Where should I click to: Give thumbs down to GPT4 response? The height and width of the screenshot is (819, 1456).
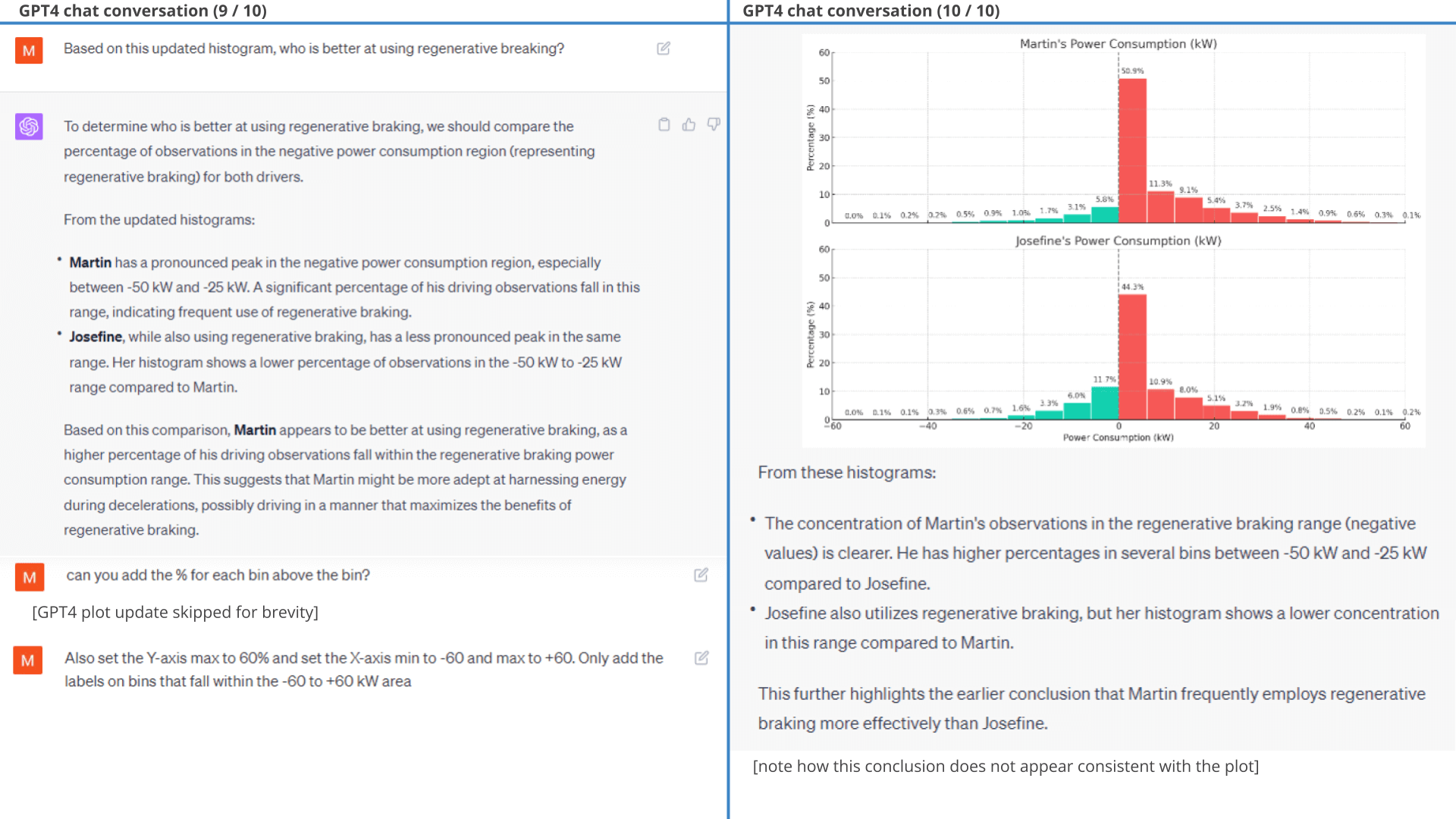(x=714, y=124)
